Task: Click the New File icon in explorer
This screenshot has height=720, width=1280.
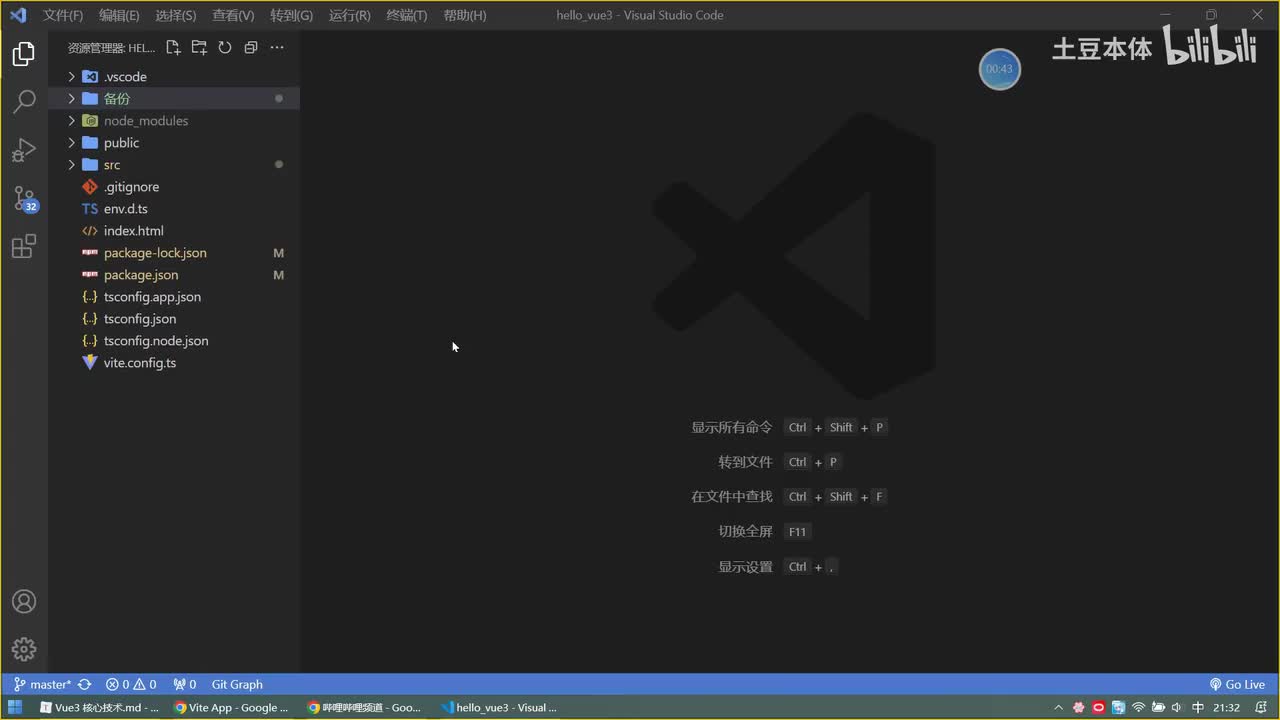Action: click(x=173, y=47)
